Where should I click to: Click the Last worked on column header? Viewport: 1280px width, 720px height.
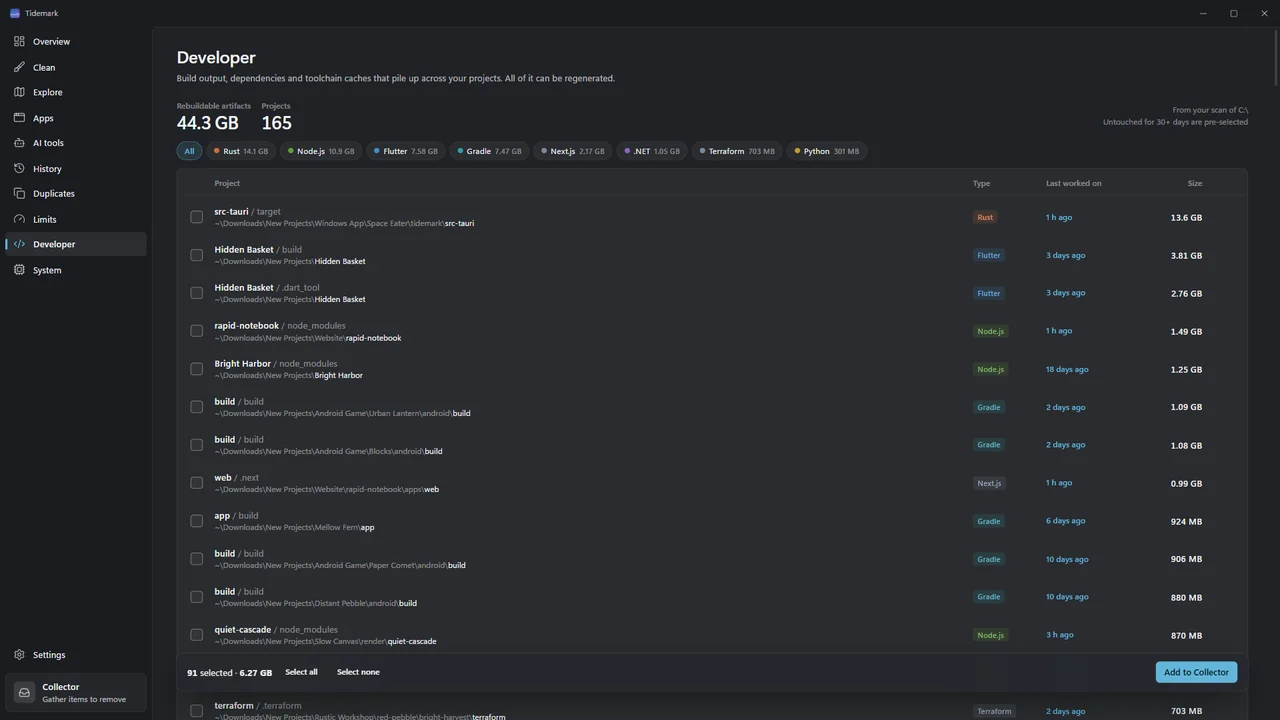[1074, 183]
